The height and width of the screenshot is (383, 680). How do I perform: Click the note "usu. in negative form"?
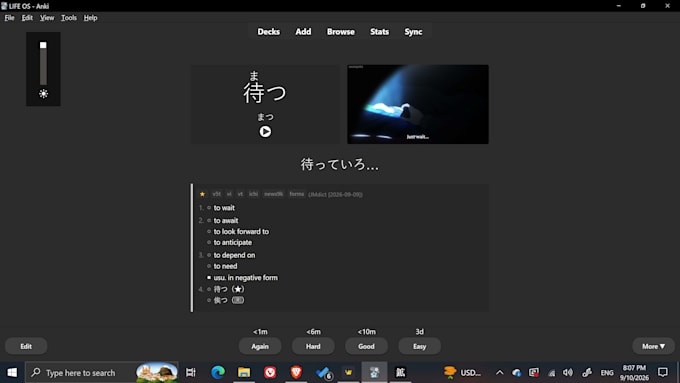pos(245,278)
